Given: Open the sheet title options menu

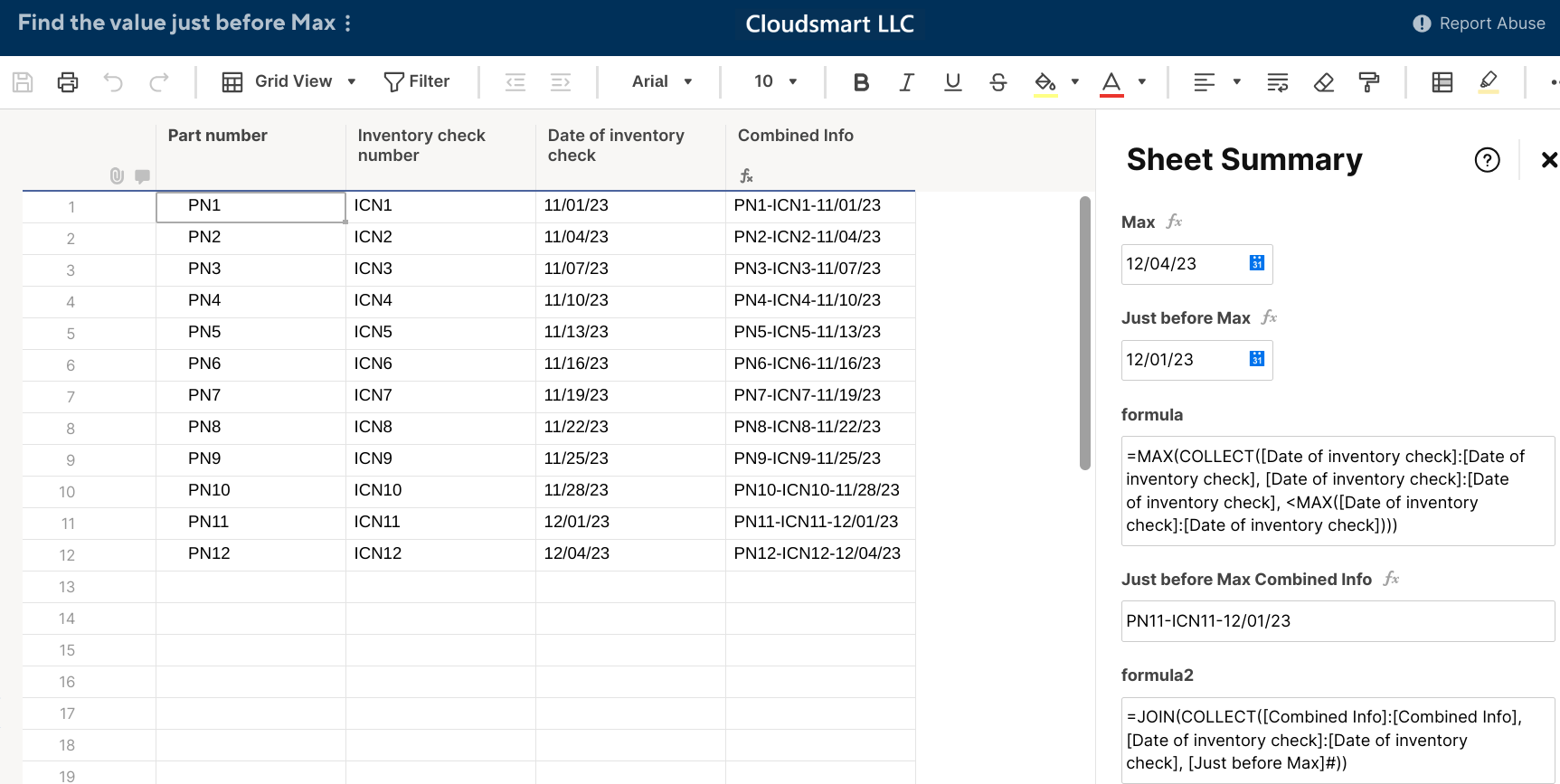Looking at the screenshot, I should 347,24.
